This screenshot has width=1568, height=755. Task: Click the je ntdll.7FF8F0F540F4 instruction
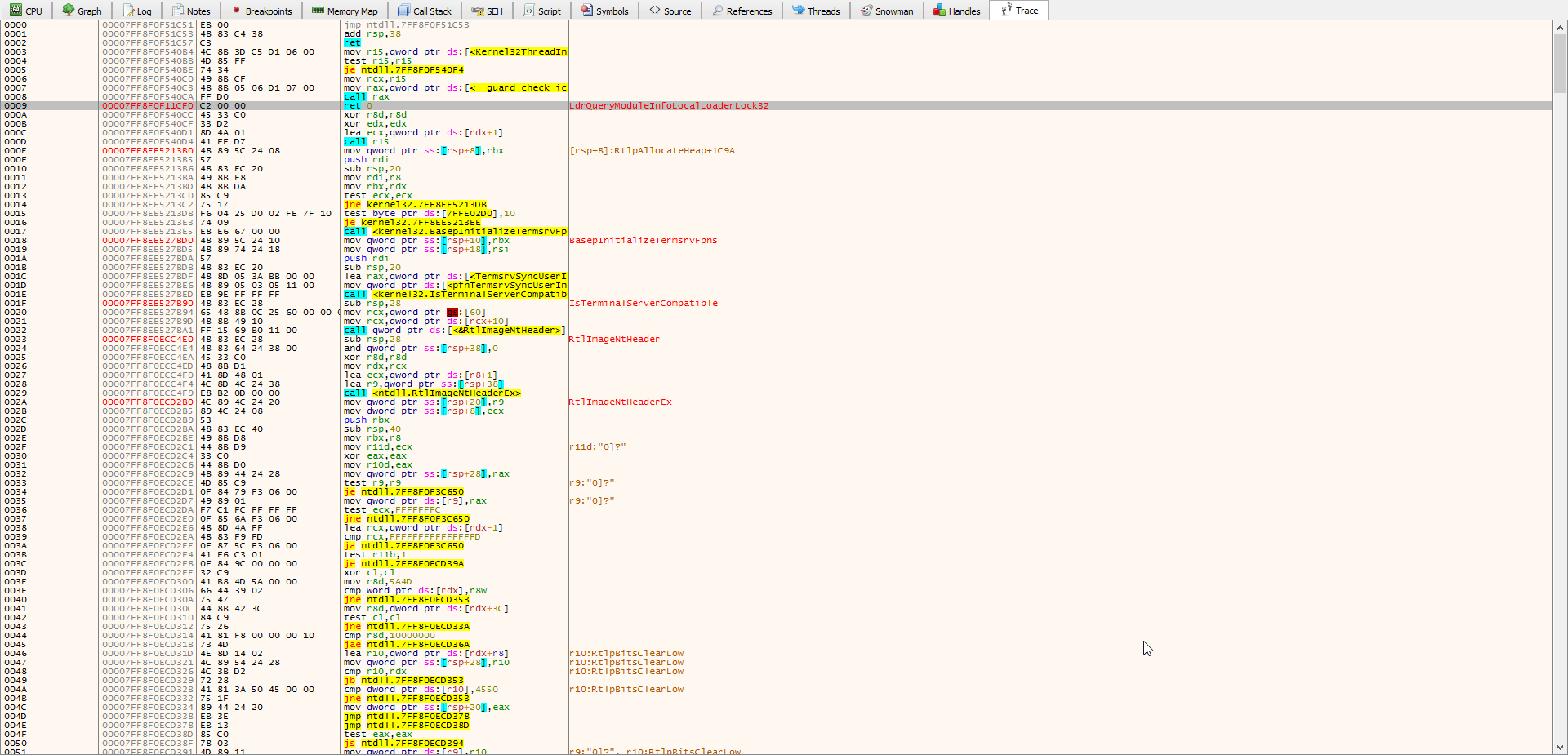[403, 69]
